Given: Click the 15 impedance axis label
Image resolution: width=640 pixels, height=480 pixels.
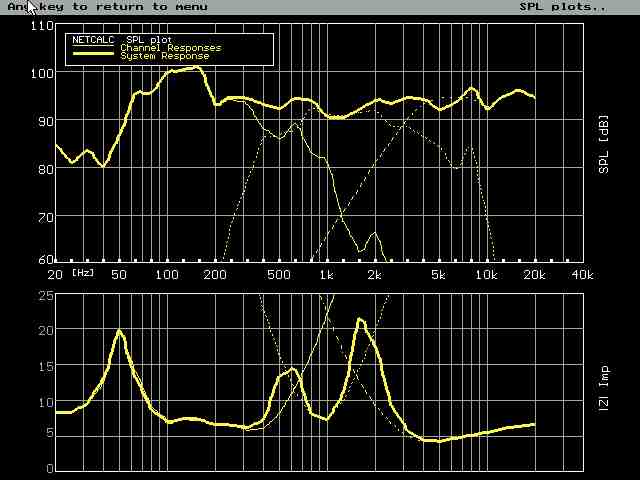Looking at the screenshot, I should tap(45, 366).
